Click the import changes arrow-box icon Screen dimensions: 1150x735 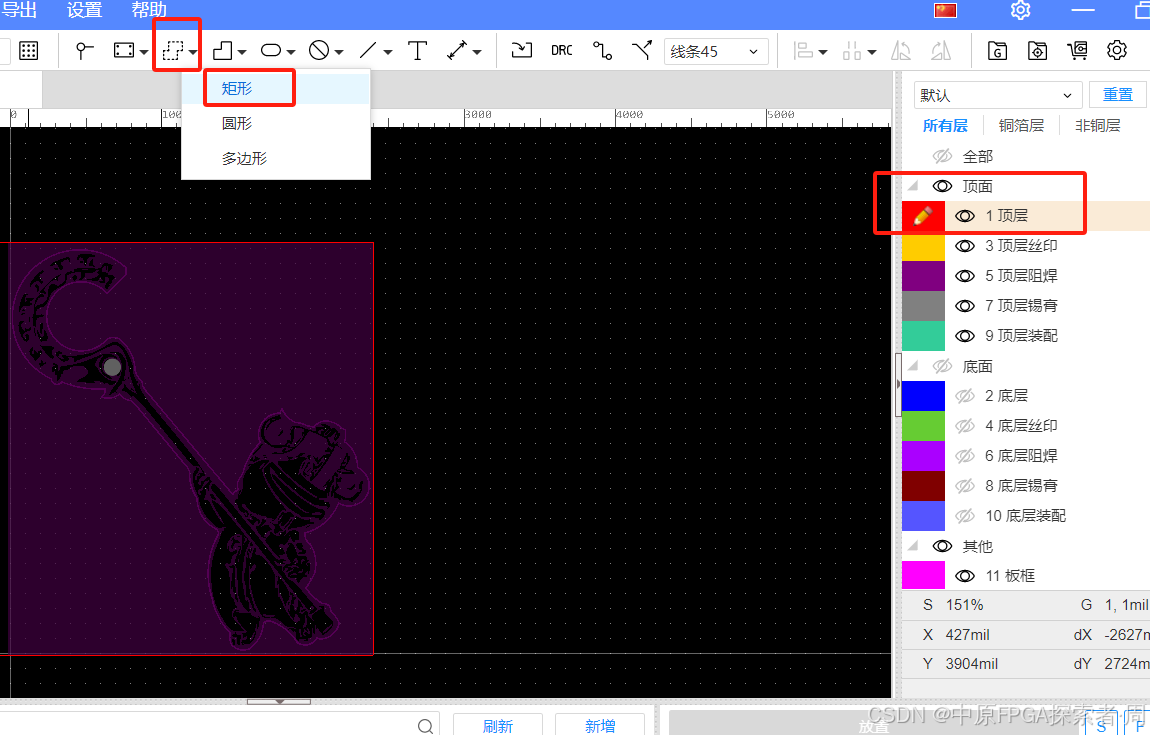pos(521,50)
